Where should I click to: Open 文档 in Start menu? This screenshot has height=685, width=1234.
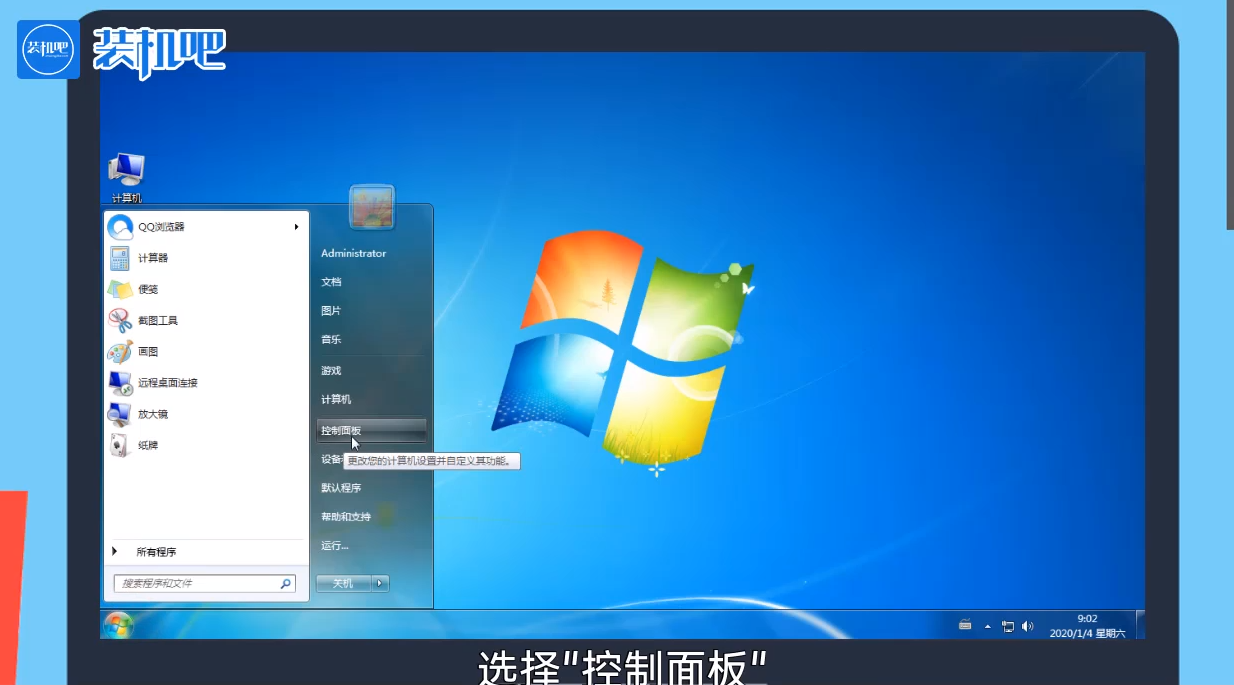331,282
